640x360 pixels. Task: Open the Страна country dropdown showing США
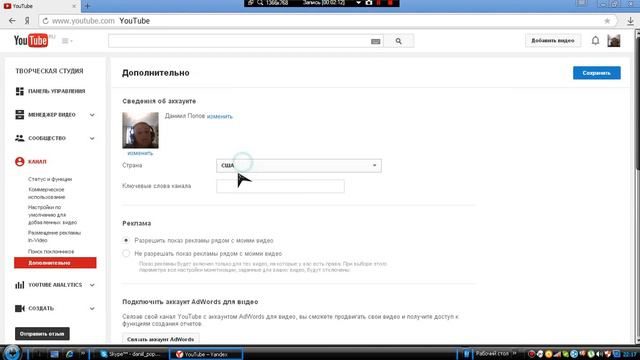[x=299, y=166]
